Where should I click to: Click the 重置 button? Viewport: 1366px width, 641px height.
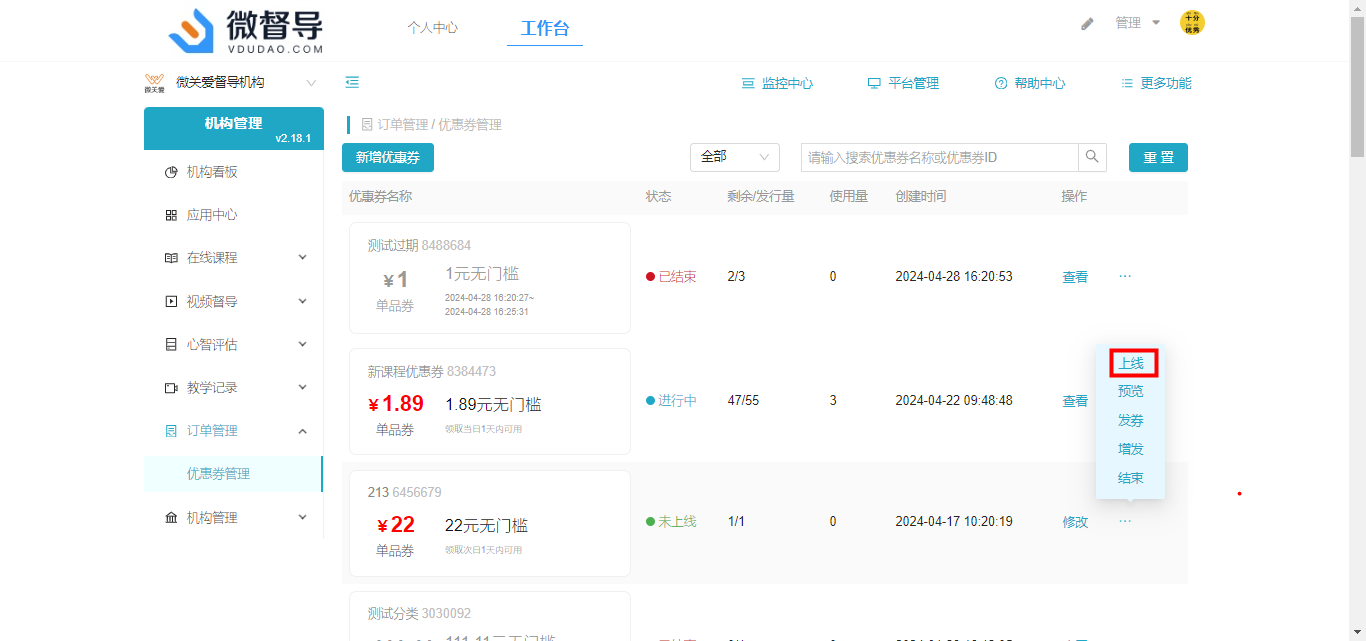coord(1158,157)
